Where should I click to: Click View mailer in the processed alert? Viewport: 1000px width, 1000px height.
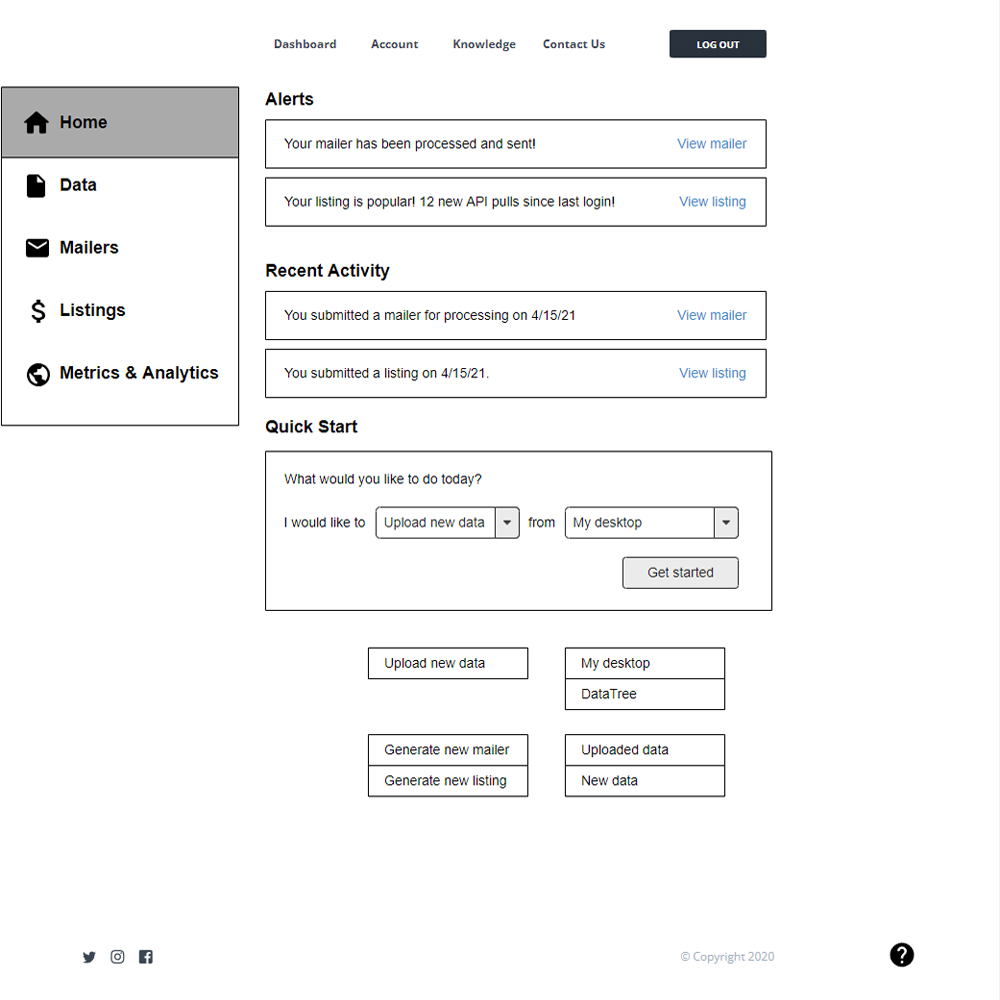[711, 144]
